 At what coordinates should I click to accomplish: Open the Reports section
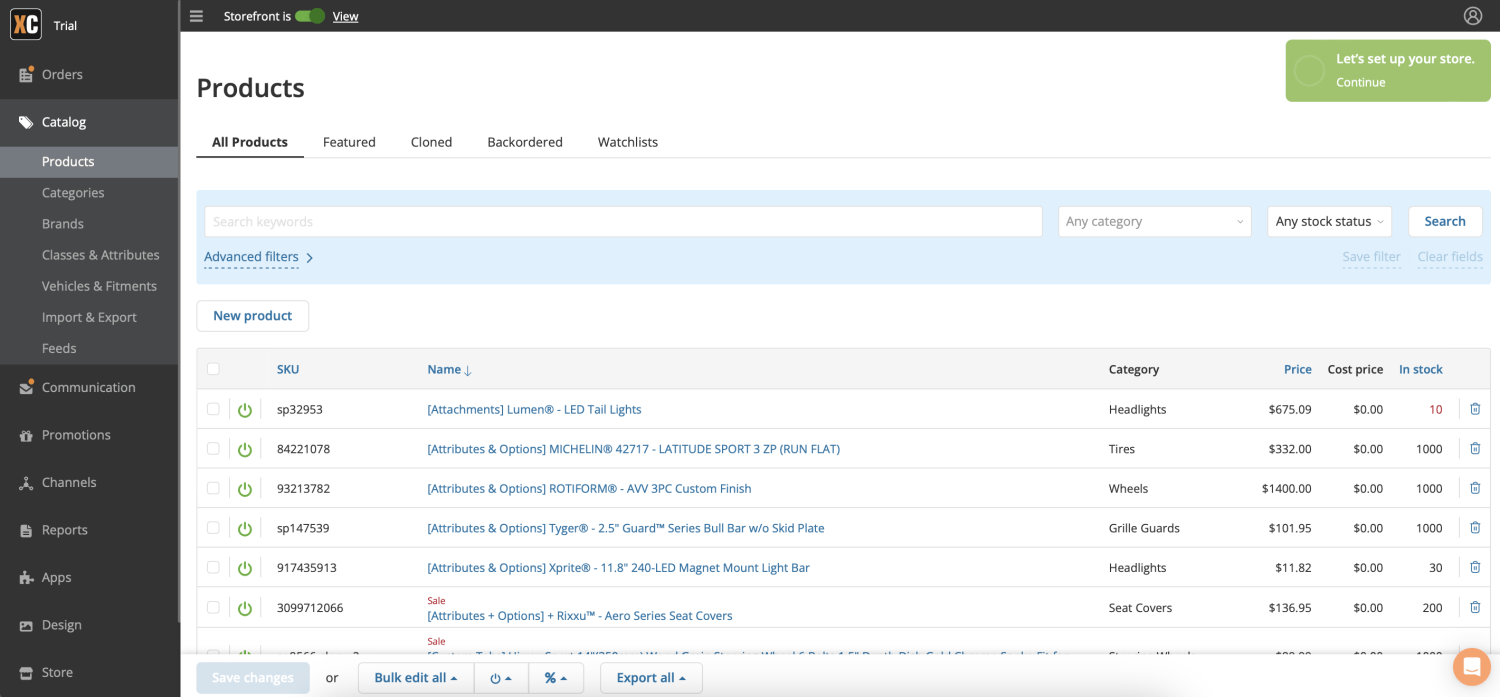(65, 529)
